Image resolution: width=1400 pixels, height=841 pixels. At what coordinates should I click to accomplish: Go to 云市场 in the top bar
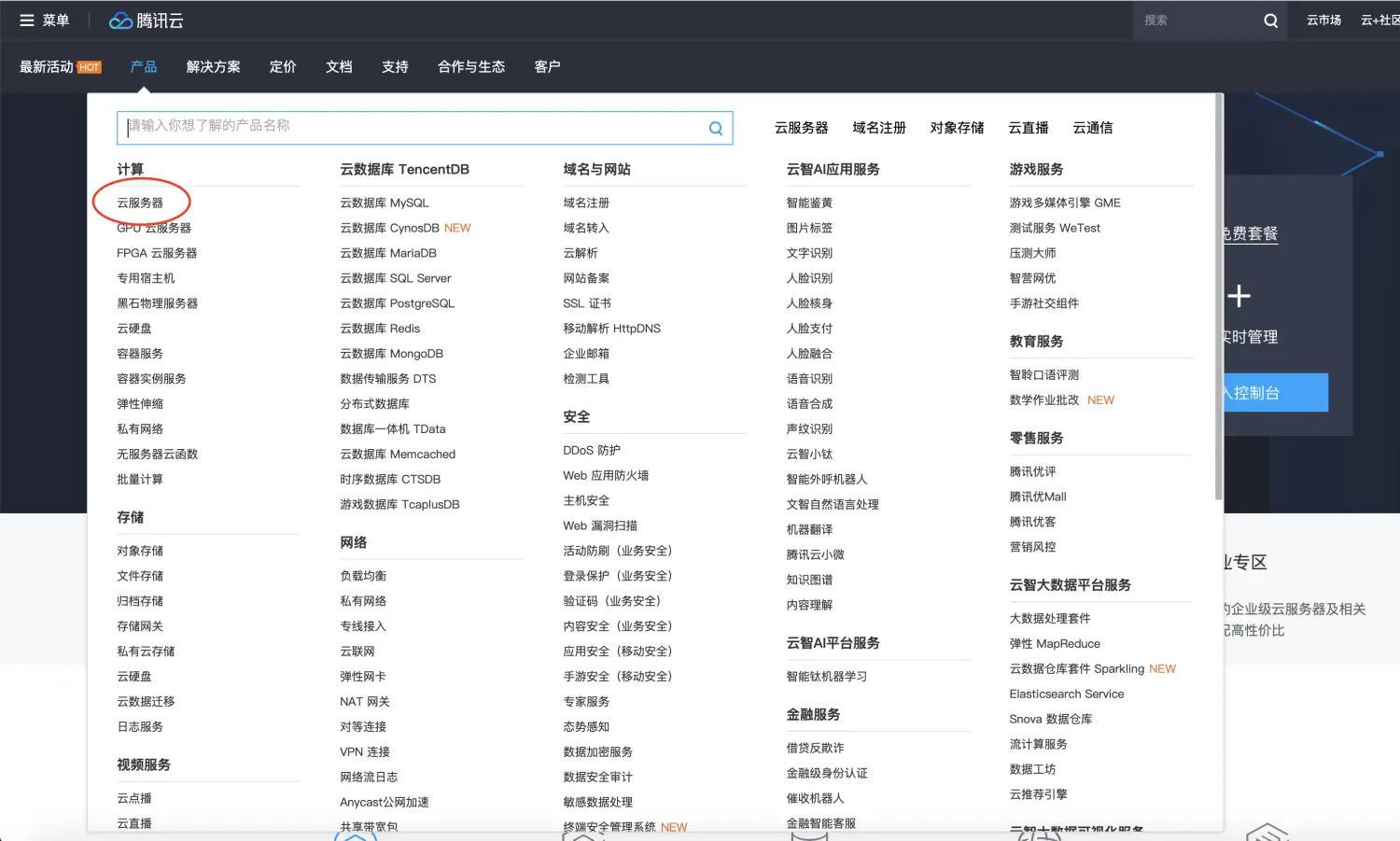(x=1323, y=21)
